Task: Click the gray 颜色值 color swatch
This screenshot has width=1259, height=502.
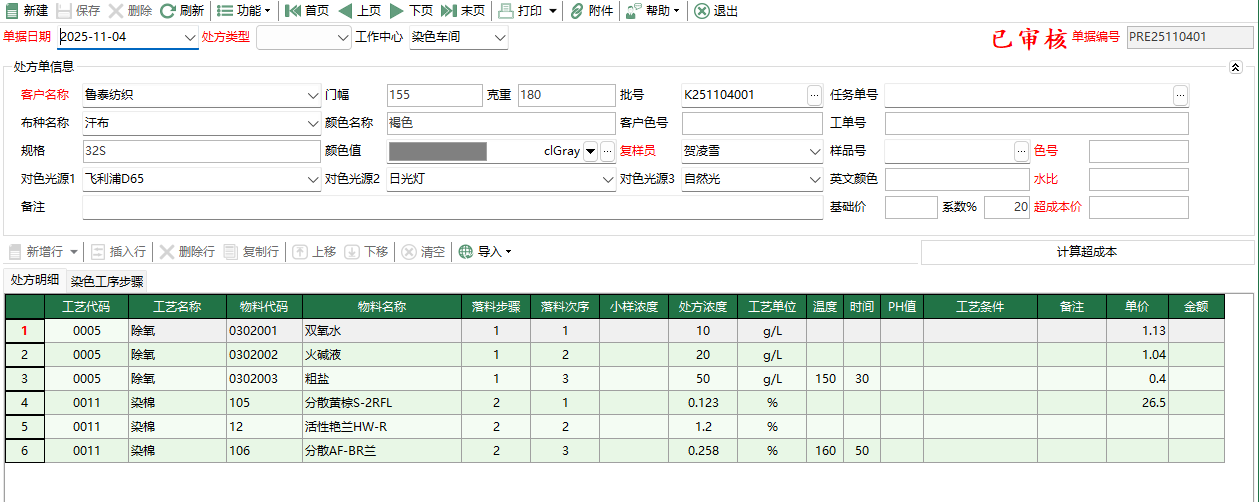Action: [438, 152]
